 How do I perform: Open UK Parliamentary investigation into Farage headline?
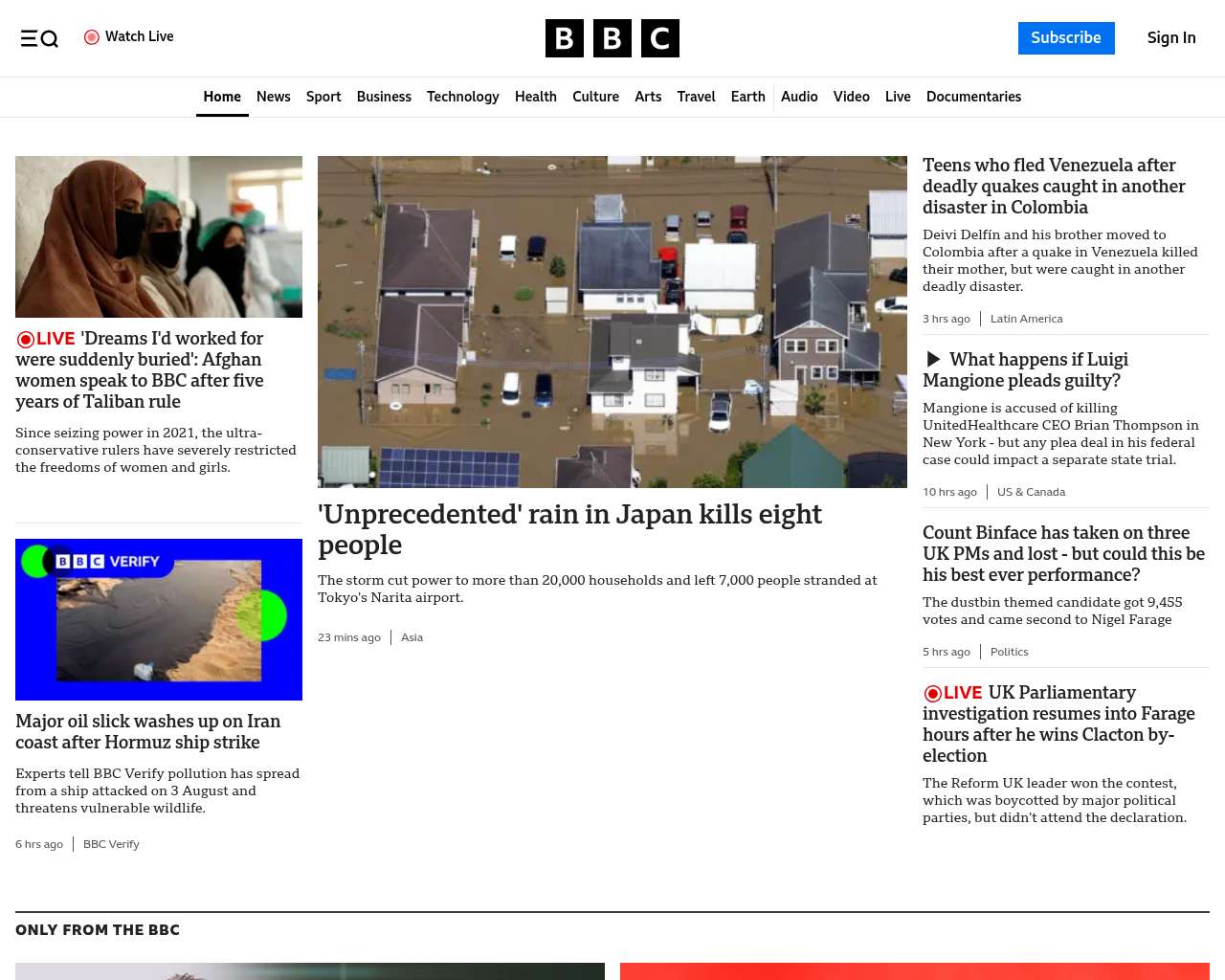(x=1058, y=724)
